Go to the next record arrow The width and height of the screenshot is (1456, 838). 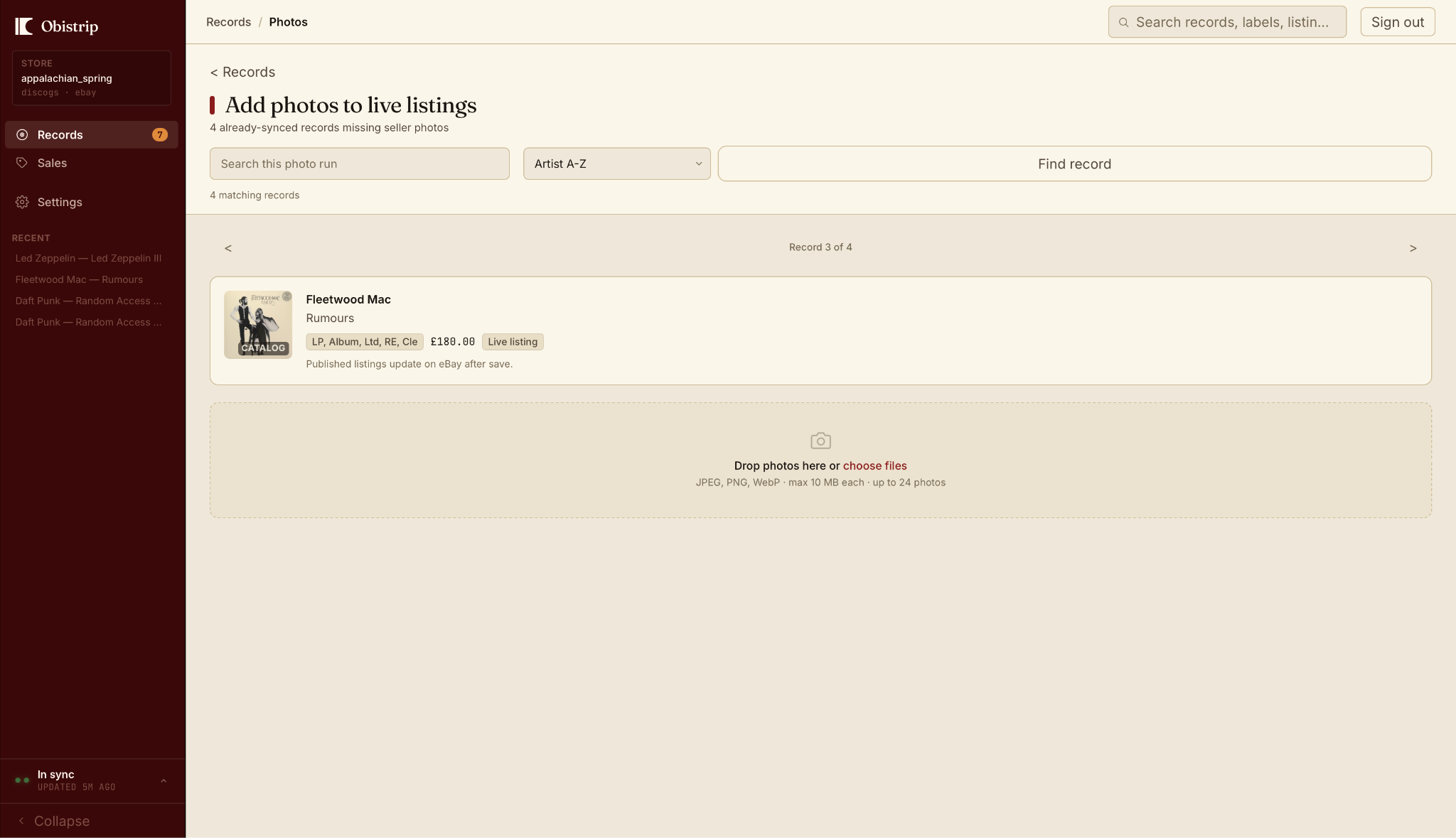pyautogui.click(x=1413, y=248)
